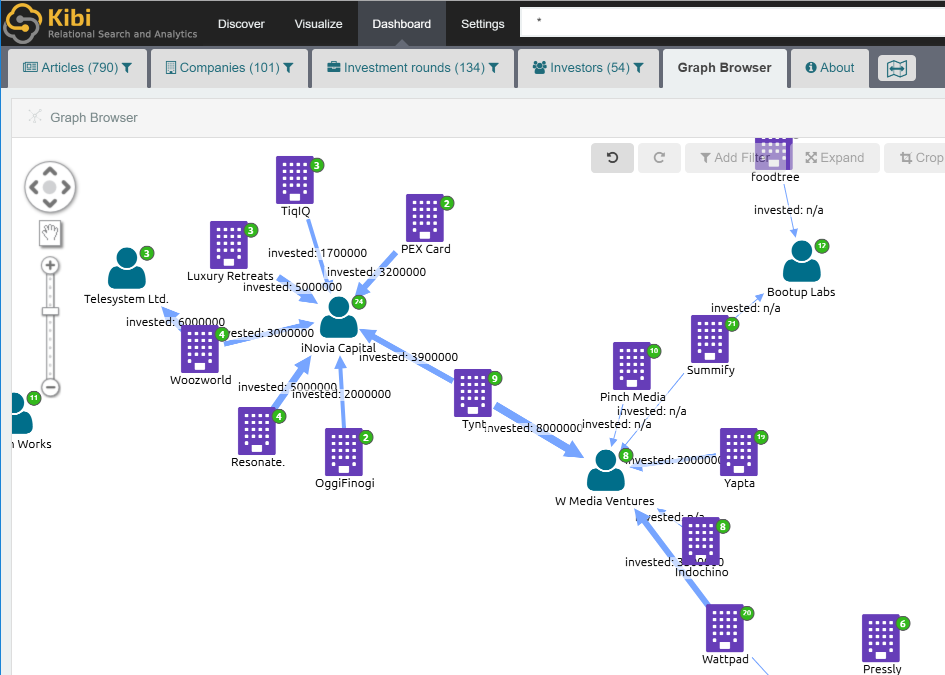945x675 pixels.
Task: Click the Redo graph action button
Action: (659, 158)
